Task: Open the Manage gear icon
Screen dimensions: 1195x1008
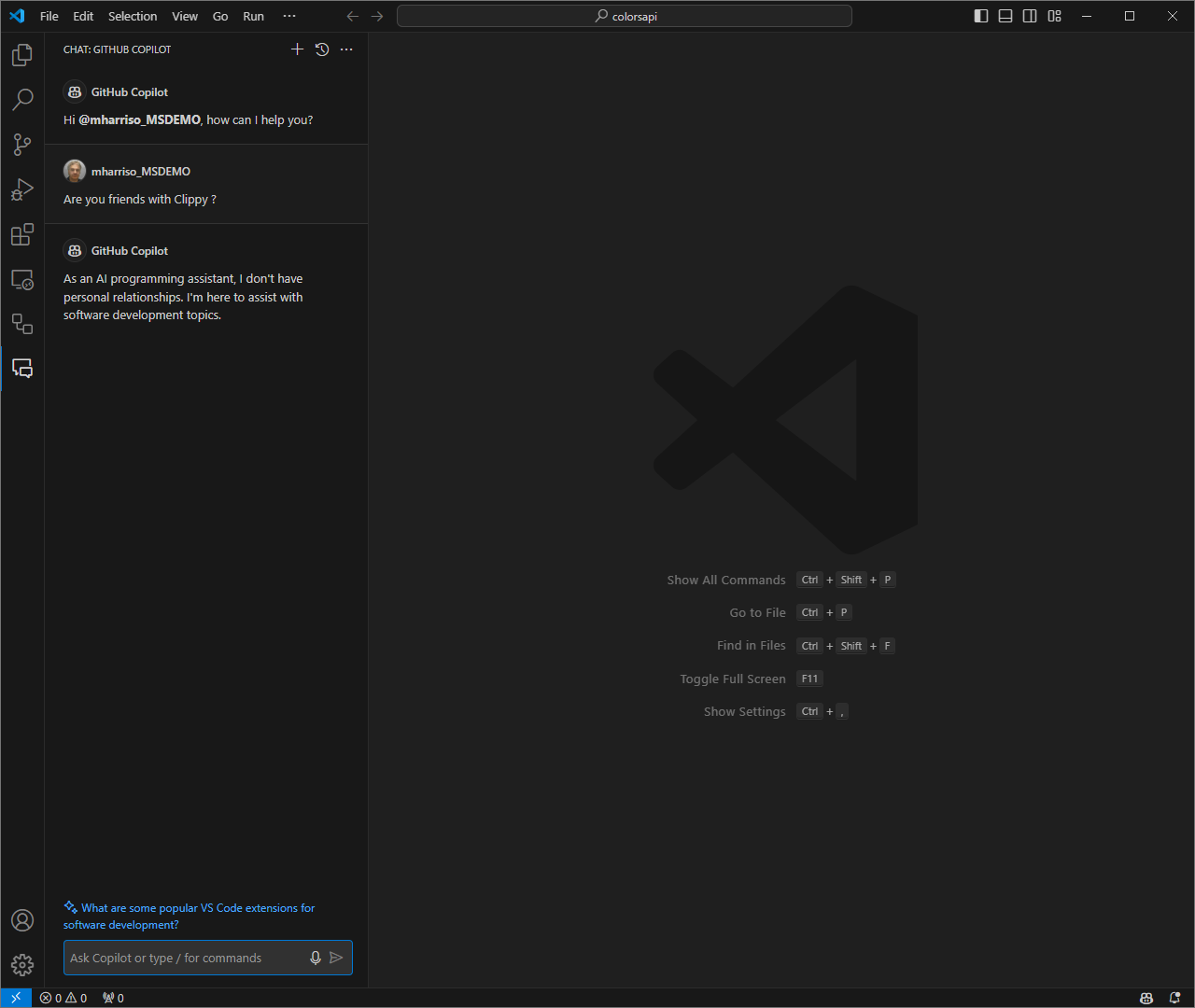Action: (22, 965)
